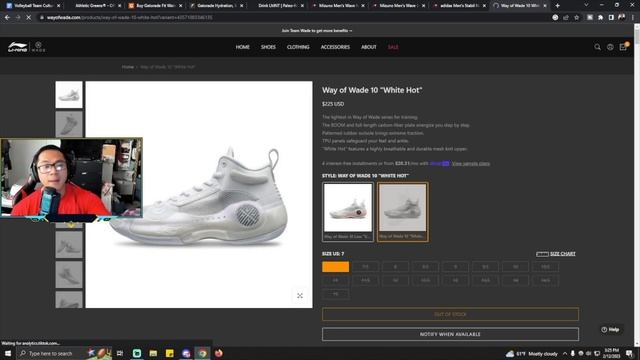Screen dimensions: 640x360
Task: Expand product image with fullscreen icon
Action: (300, 296)
